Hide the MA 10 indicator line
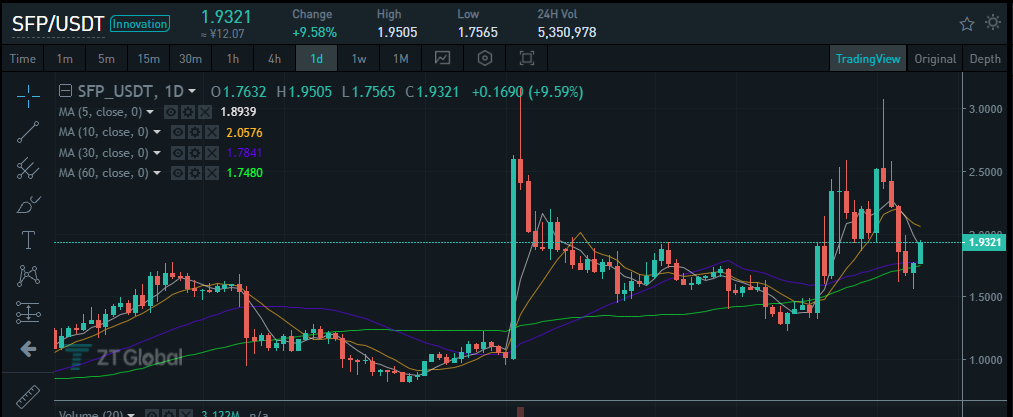This screenshot has height=417, width=1013. (178, 133)
